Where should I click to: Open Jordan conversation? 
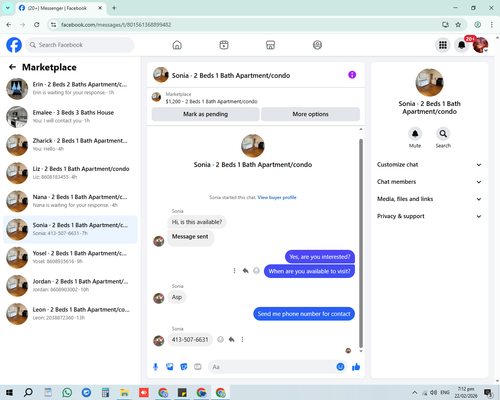70,286
